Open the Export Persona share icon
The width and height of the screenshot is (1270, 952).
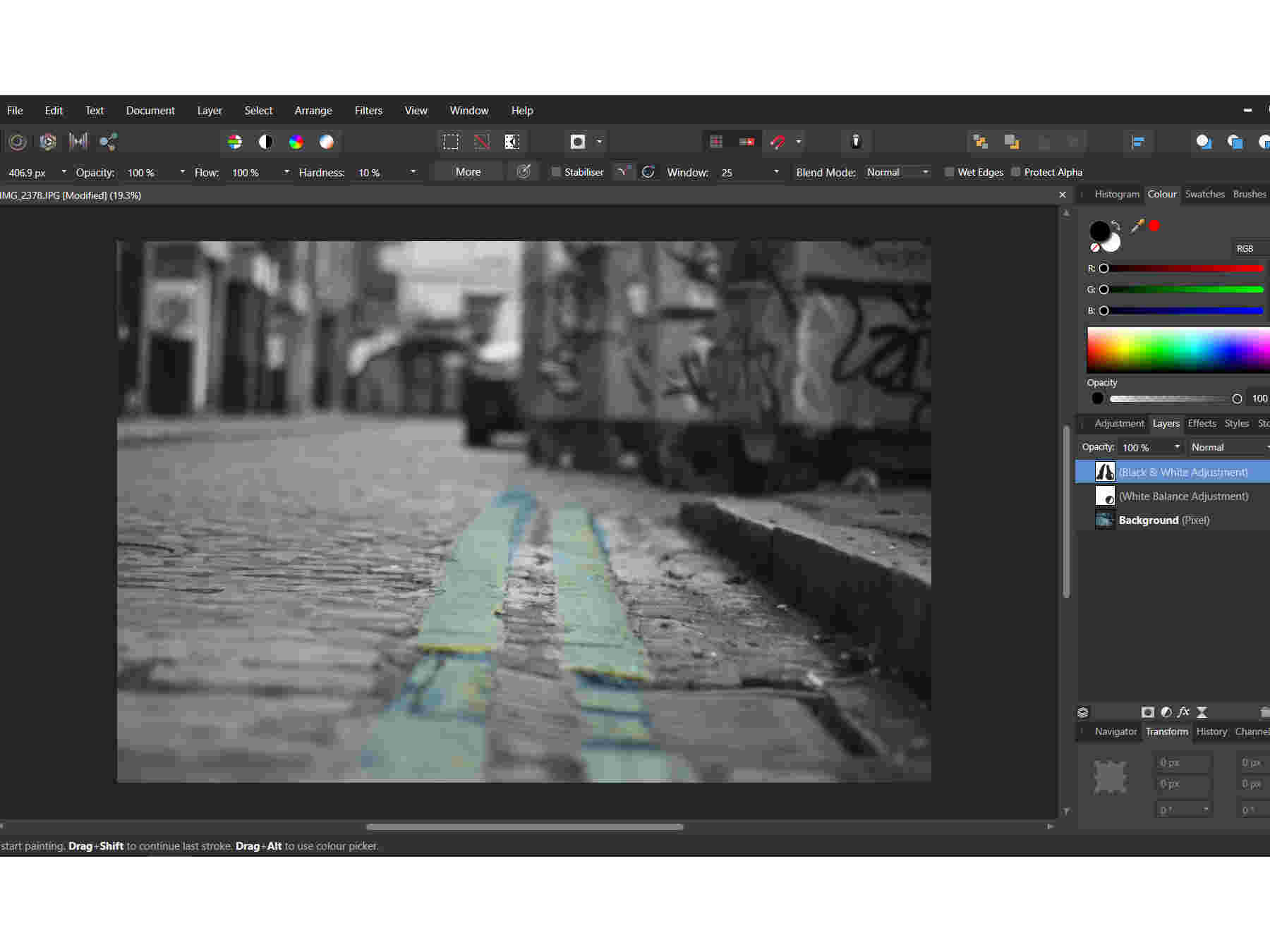(108, 142)
